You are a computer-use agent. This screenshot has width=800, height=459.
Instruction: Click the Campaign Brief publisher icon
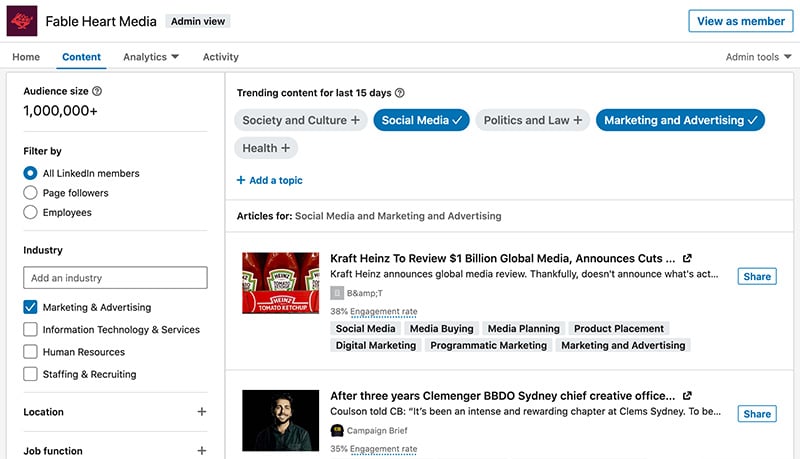click(337, 430)
